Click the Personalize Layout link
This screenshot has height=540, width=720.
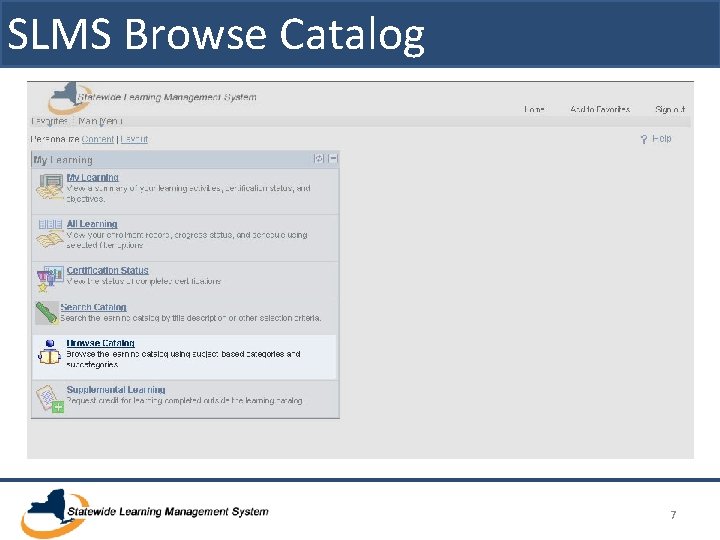(134, 139)
